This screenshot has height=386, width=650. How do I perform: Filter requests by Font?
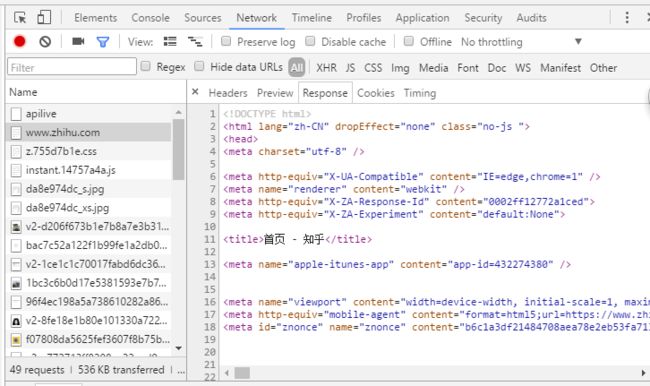pos(468,68)
